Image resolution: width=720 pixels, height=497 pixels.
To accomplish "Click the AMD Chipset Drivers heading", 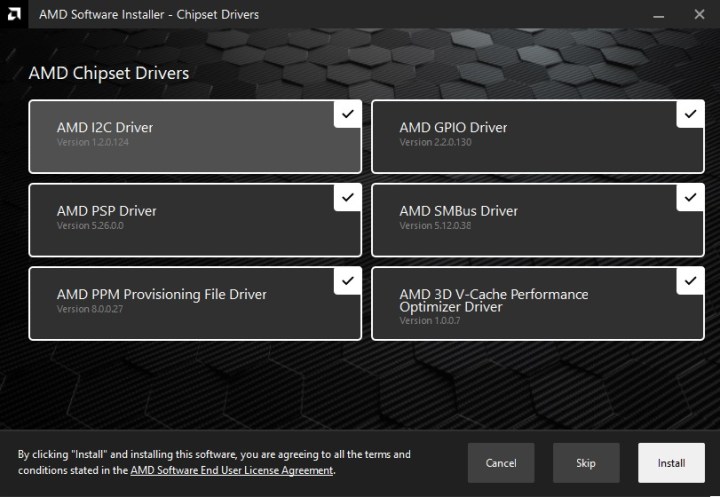I will tap(108, 73).
